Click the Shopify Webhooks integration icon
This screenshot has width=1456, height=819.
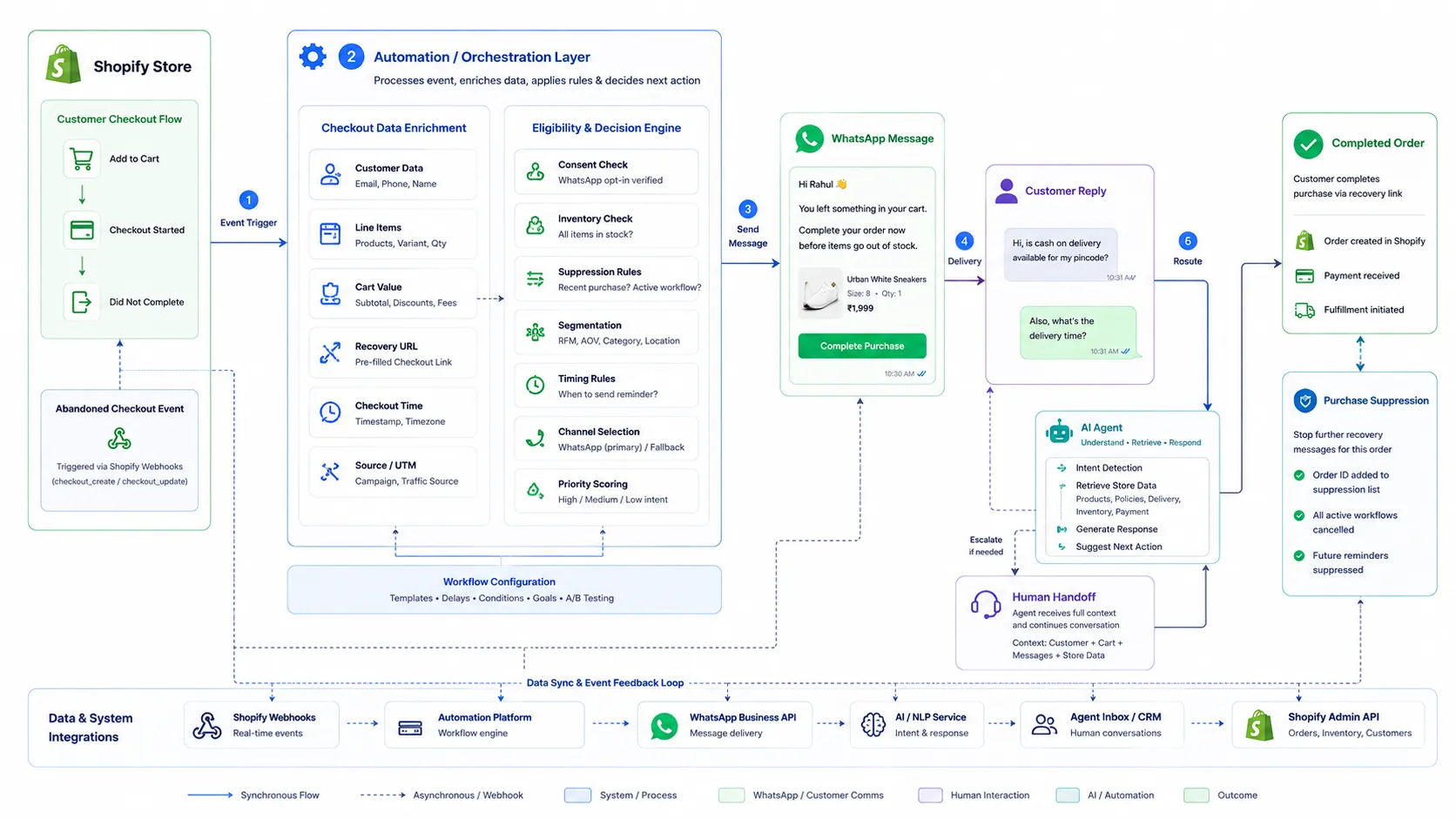206,725
